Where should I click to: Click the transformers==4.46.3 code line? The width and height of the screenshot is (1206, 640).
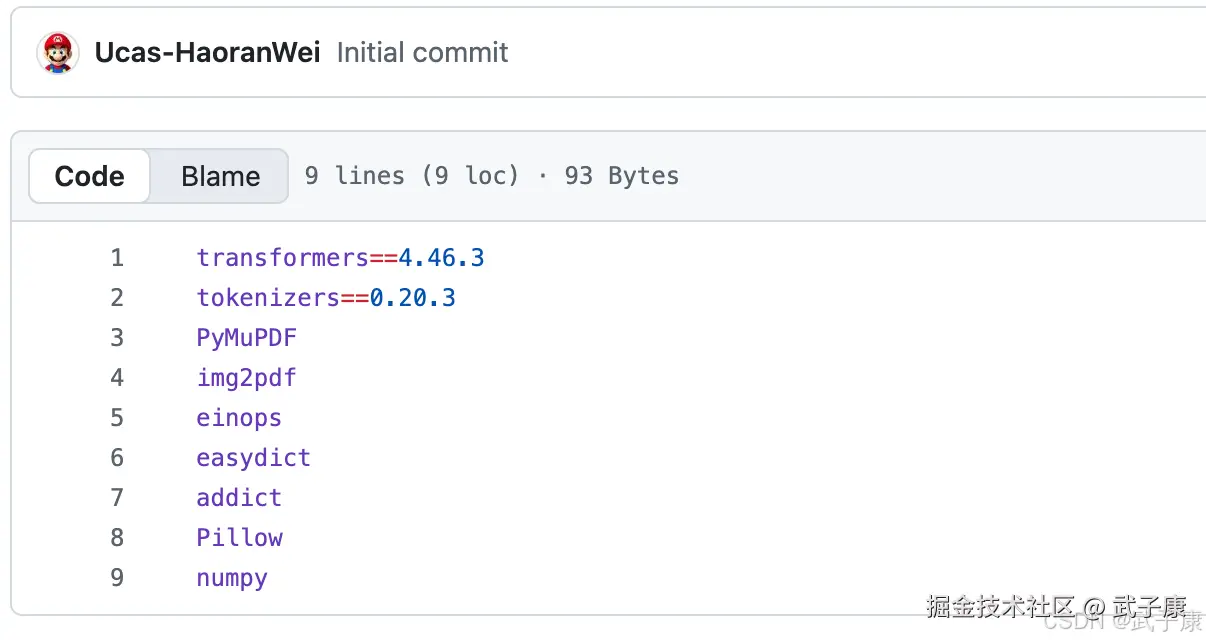pos(340,258)
